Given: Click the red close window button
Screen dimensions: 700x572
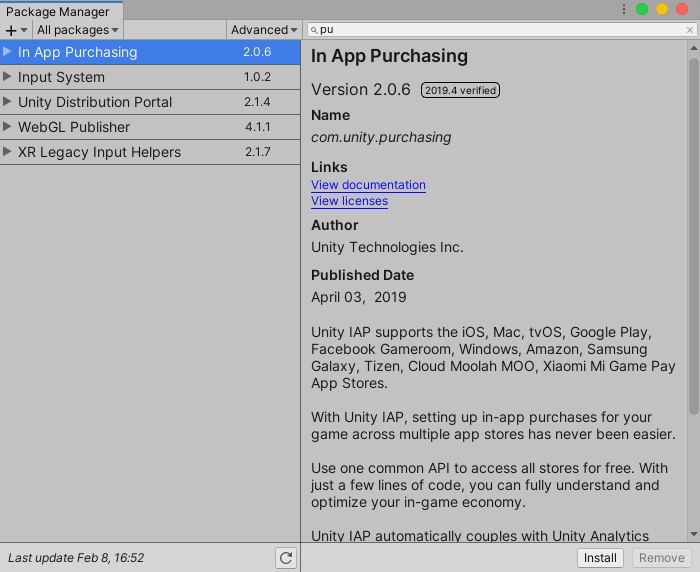Looking at the screenshot, I should tap(682, 9).
